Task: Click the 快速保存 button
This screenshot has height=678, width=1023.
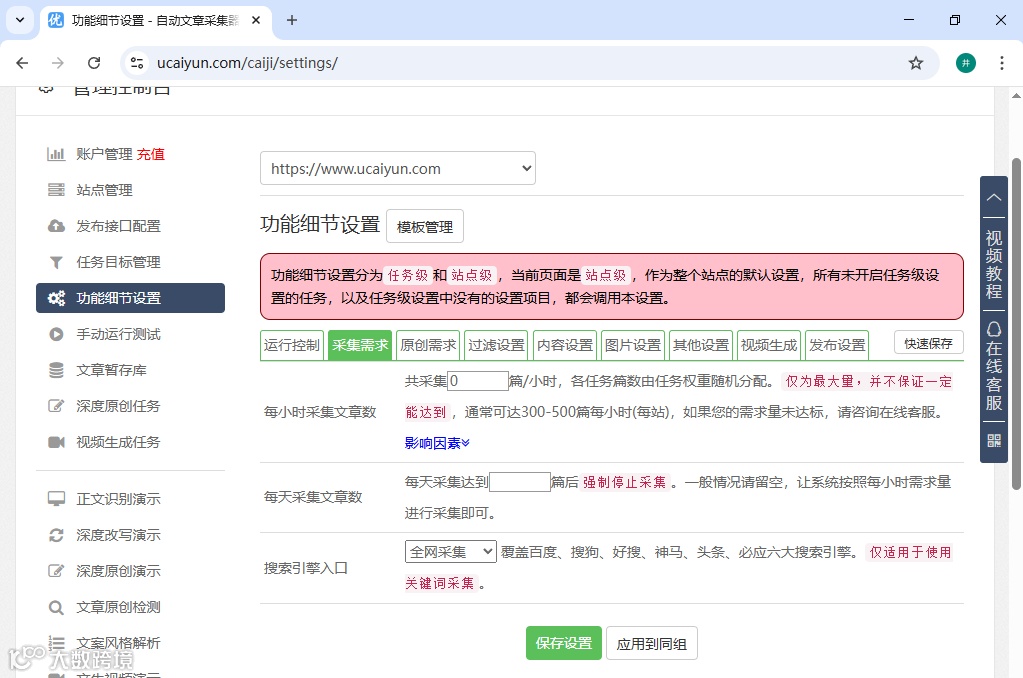Action: click(x=928, y=343)
